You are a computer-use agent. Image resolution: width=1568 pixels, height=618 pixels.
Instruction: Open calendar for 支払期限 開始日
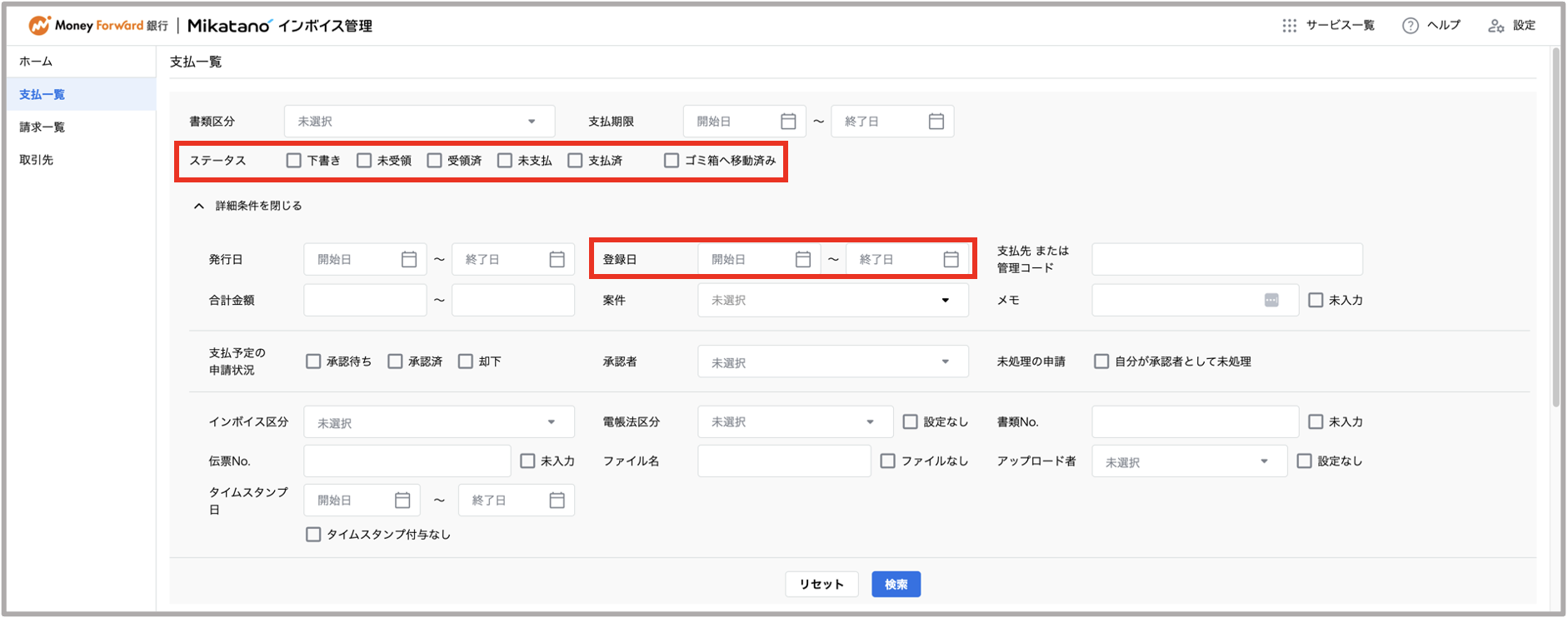(788, 122)
